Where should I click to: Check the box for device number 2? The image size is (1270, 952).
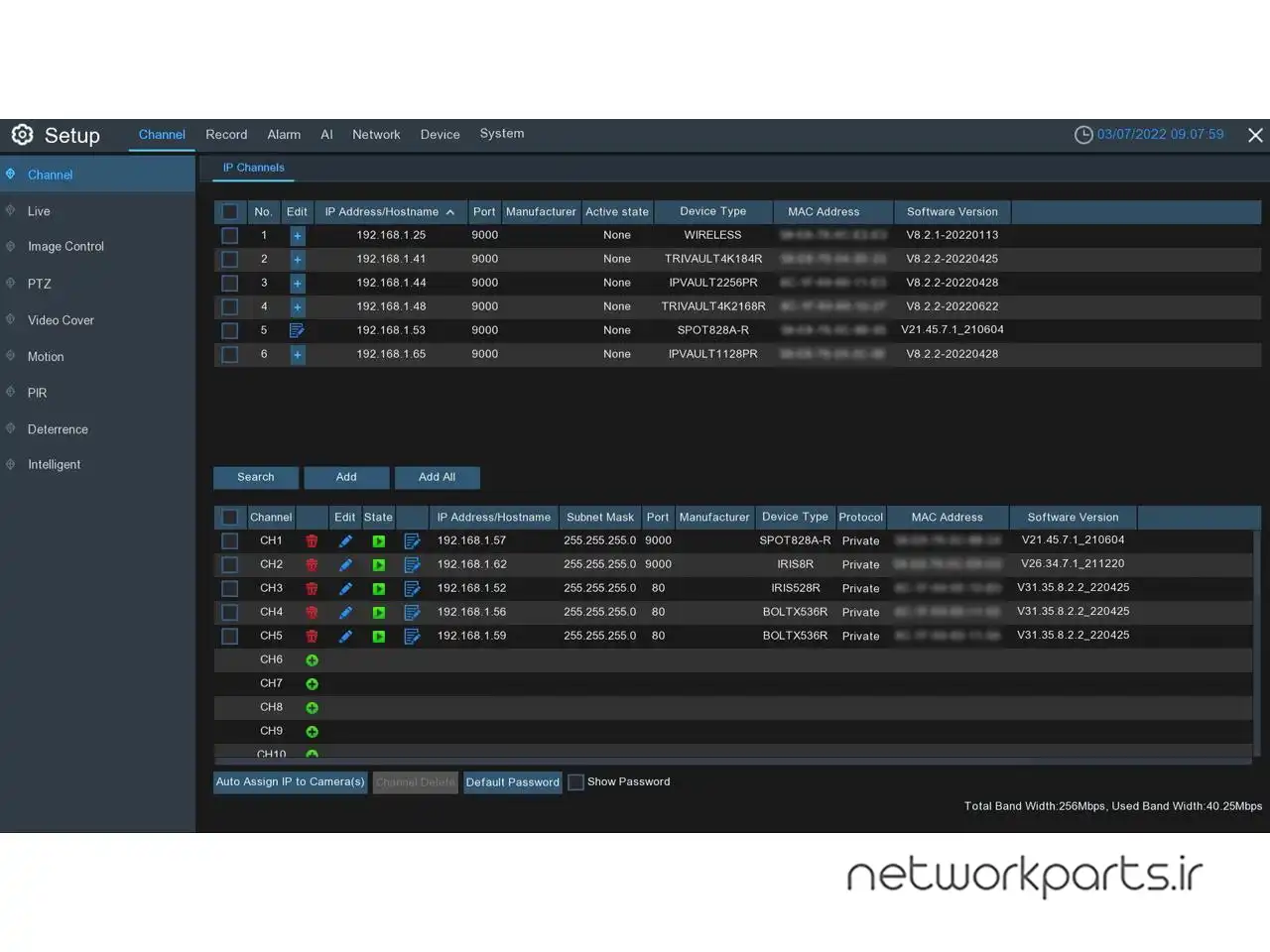(230, 260)
